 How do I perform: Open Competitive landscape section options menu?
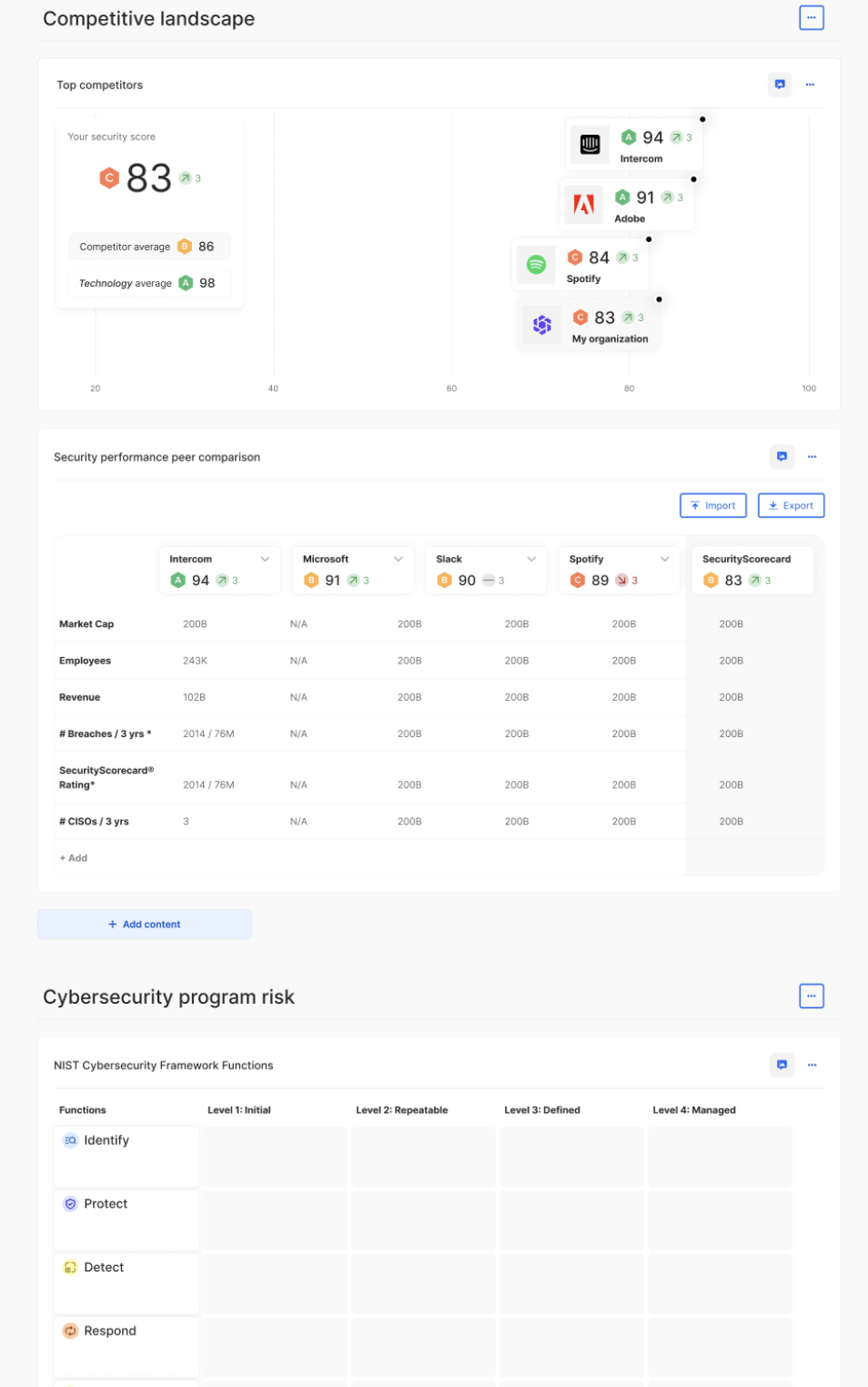click(x=811, y=17)
